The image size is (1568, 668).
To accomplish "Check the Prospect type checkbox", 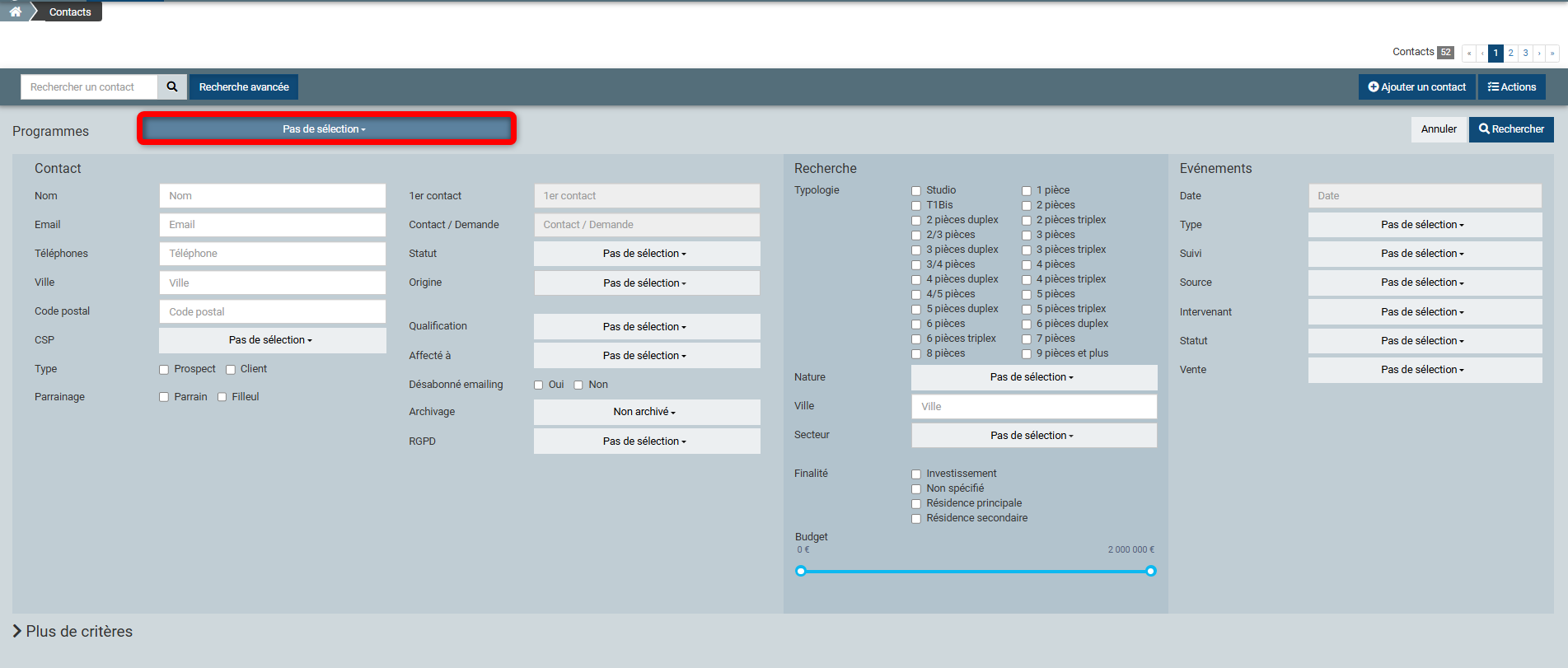I will [164, 370].
